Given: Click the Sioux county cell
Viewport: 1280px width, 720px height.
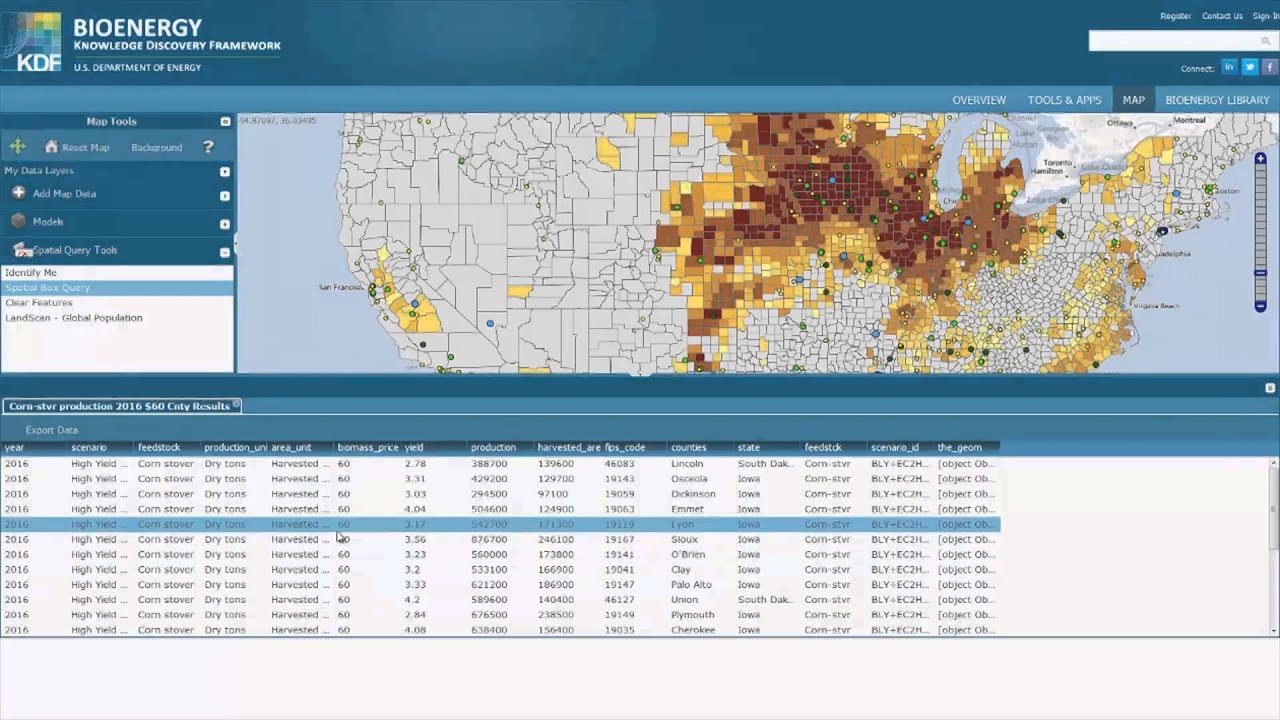Looking at the screenshot, I should (702, 539).
